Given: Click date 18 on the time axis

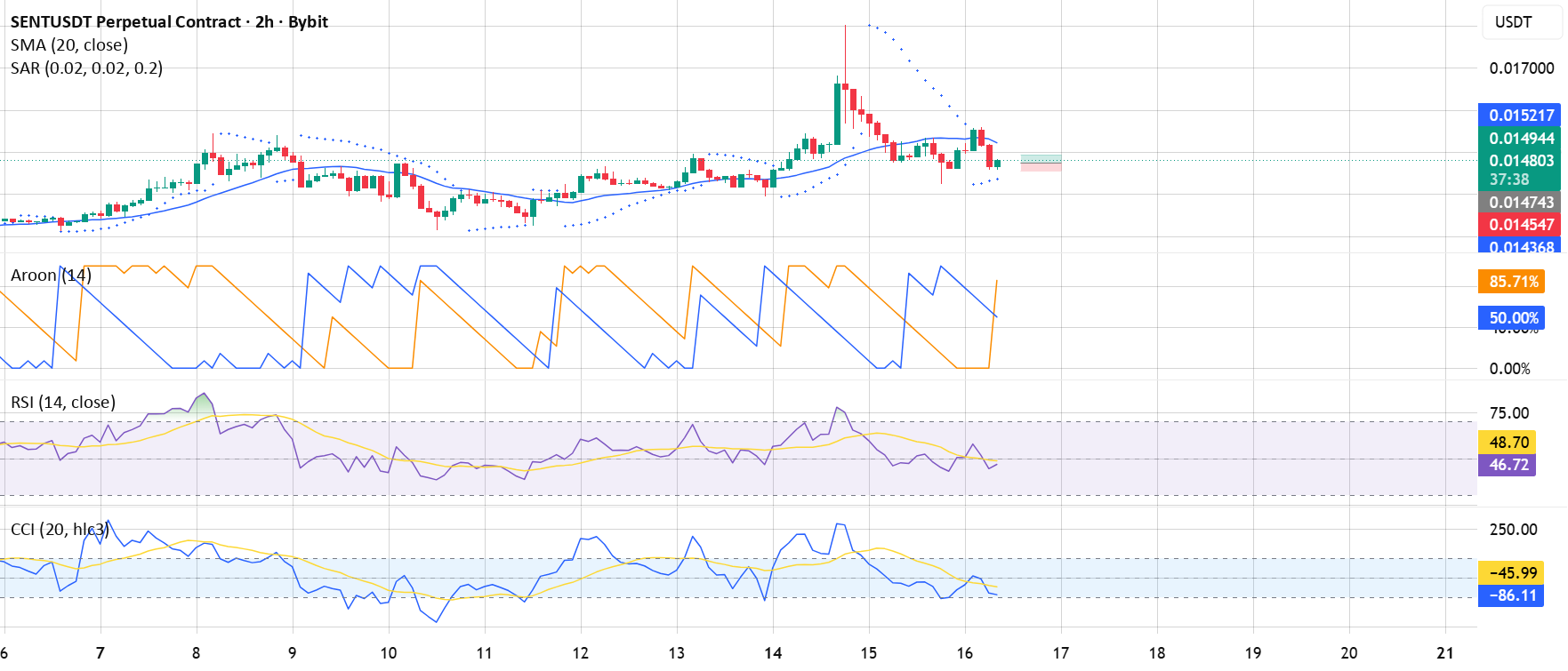Looking at the screenshot, I should tap(1157, 653).
